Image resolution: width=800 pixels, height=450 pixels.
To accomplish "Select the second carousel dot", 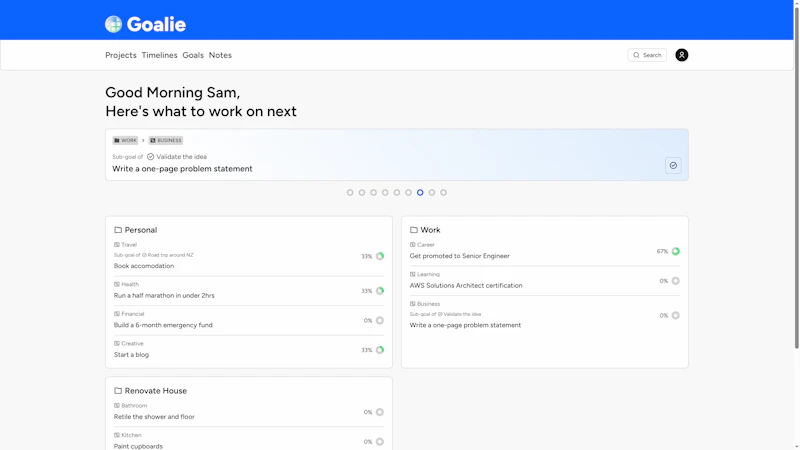I will pyautogui.click(x=362, y=192).
